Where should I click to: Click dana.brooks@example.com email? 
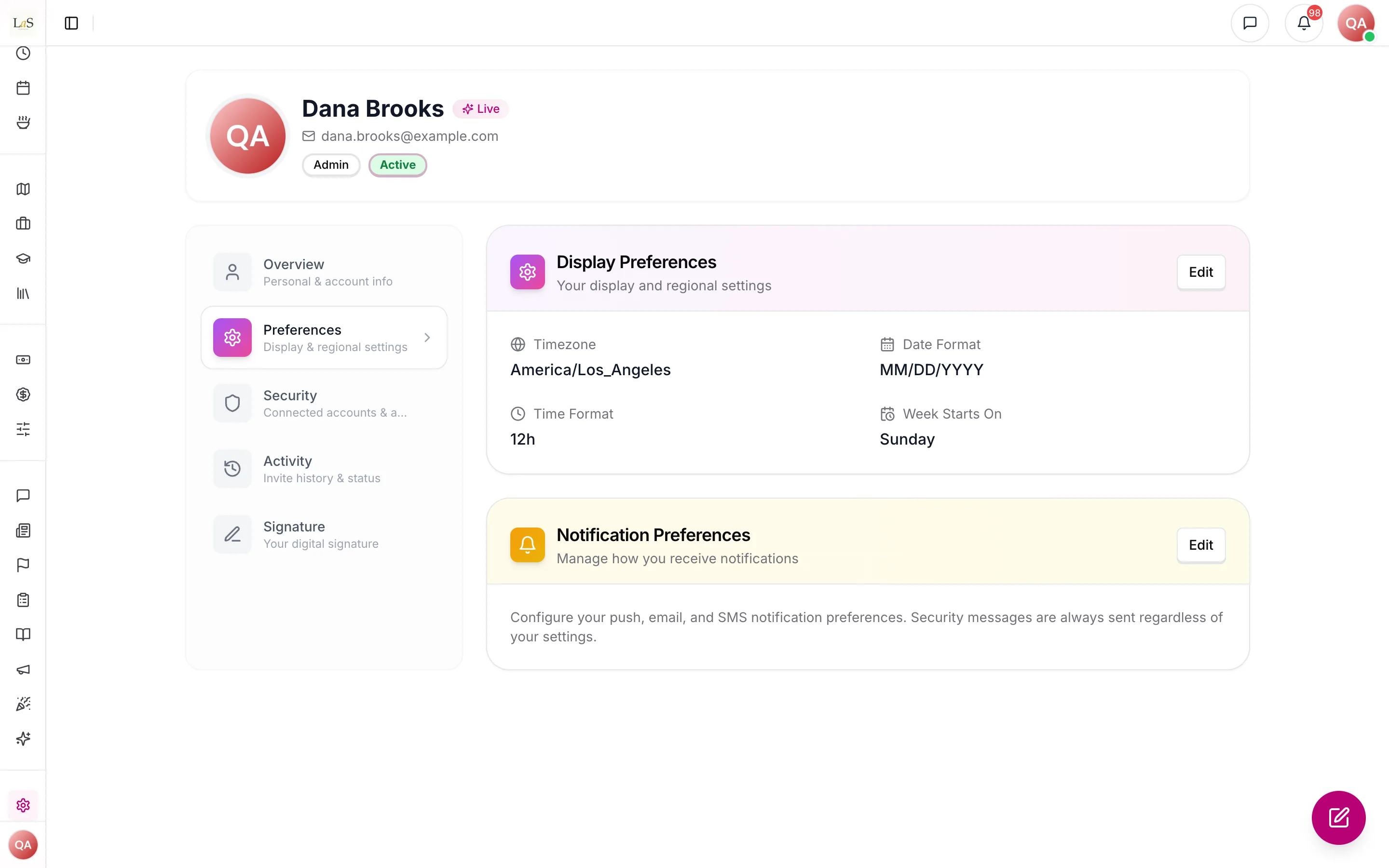410,136
